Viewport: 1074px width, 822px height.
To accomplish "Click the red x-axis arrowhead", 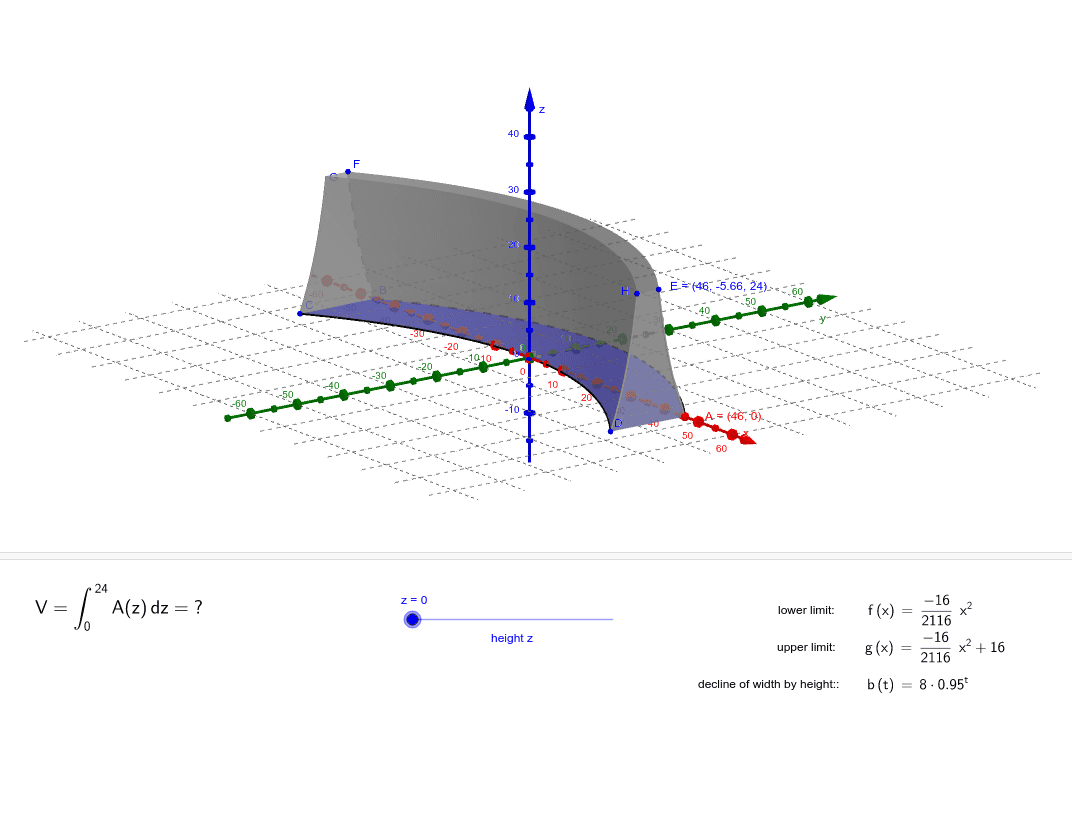I will point(747,439).
